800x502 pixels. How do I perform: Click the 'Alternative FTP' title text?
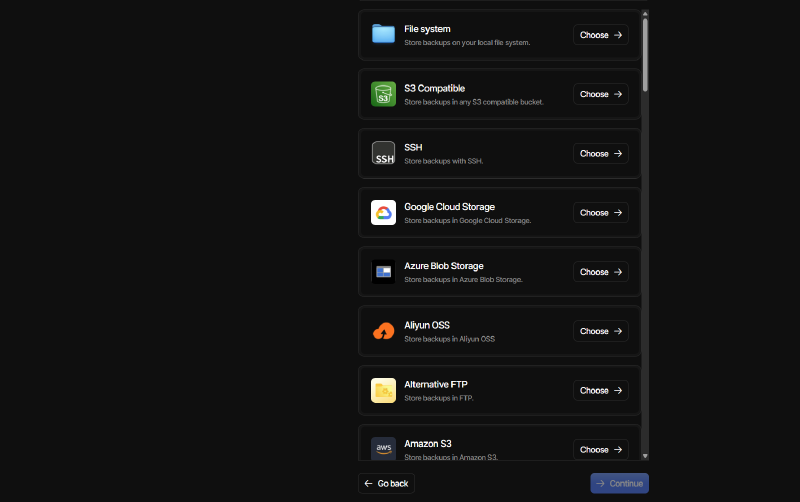pos(435,384)
